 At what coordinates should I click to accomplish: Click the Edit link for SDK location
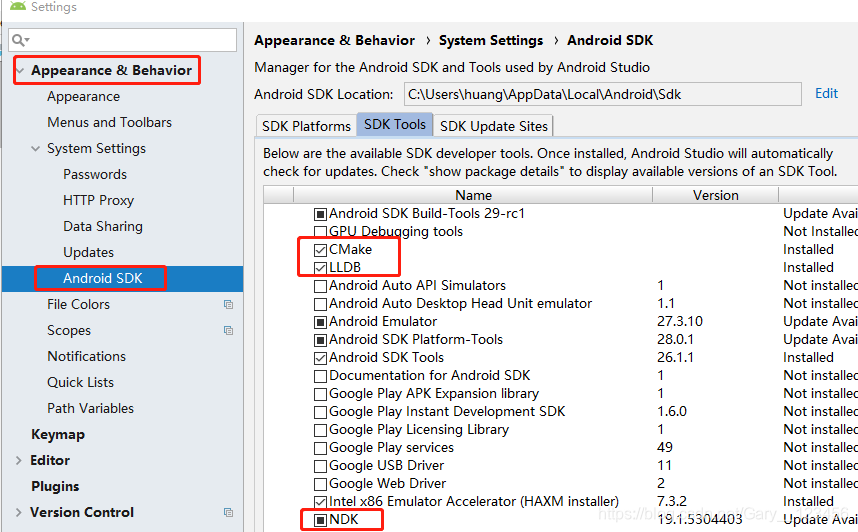(x=826, y=94)
